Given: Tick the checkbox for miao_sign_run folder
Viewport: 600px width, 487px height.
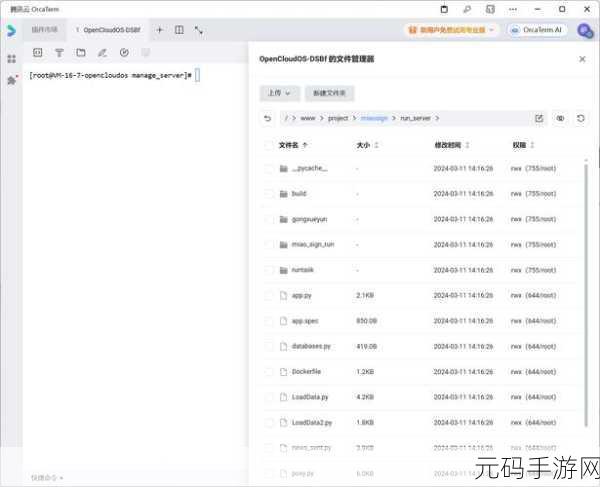Looking at the screenshot, I should click(x=269, y=244).
